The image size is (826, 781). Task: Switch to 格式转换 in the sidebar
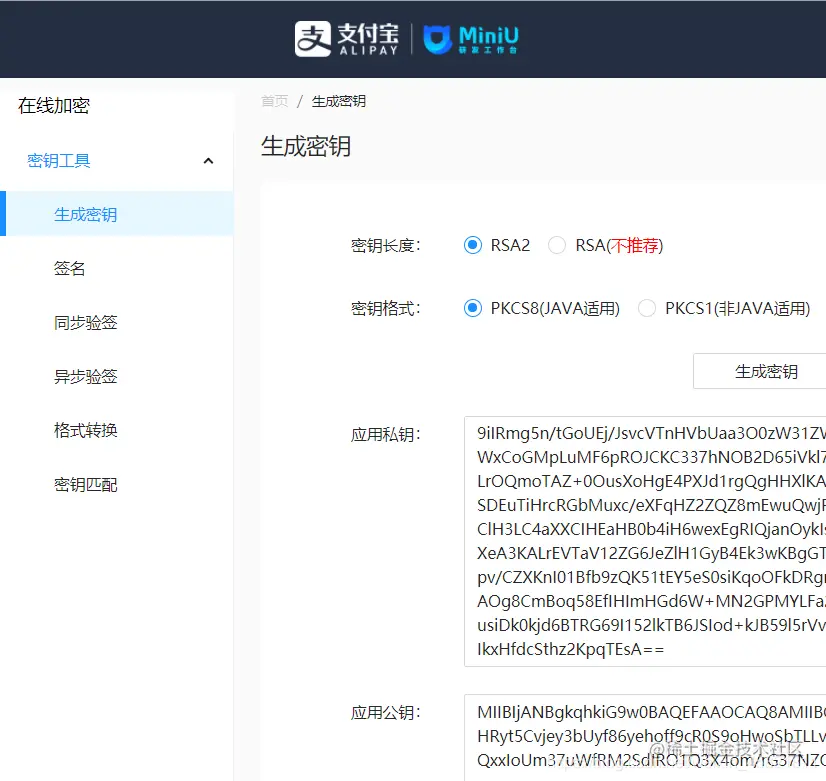coord(85,430)
